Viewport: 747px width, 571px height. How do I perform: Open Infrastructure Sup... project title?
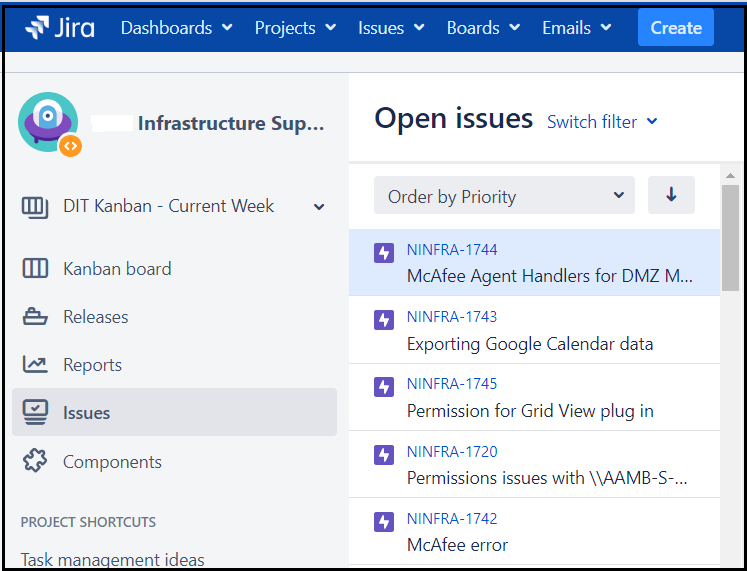pyautogui.click(x=231, y=123)
